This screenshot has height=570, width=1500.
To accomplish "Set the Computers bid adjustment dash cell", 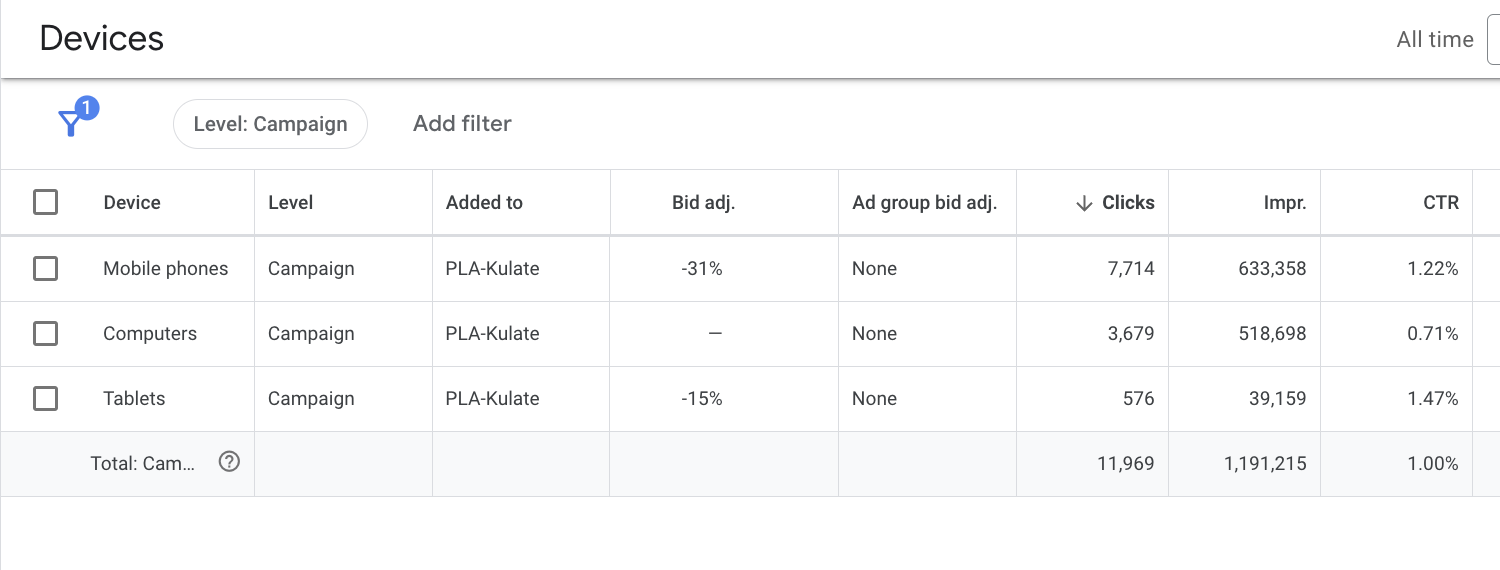I will (715, 333).
